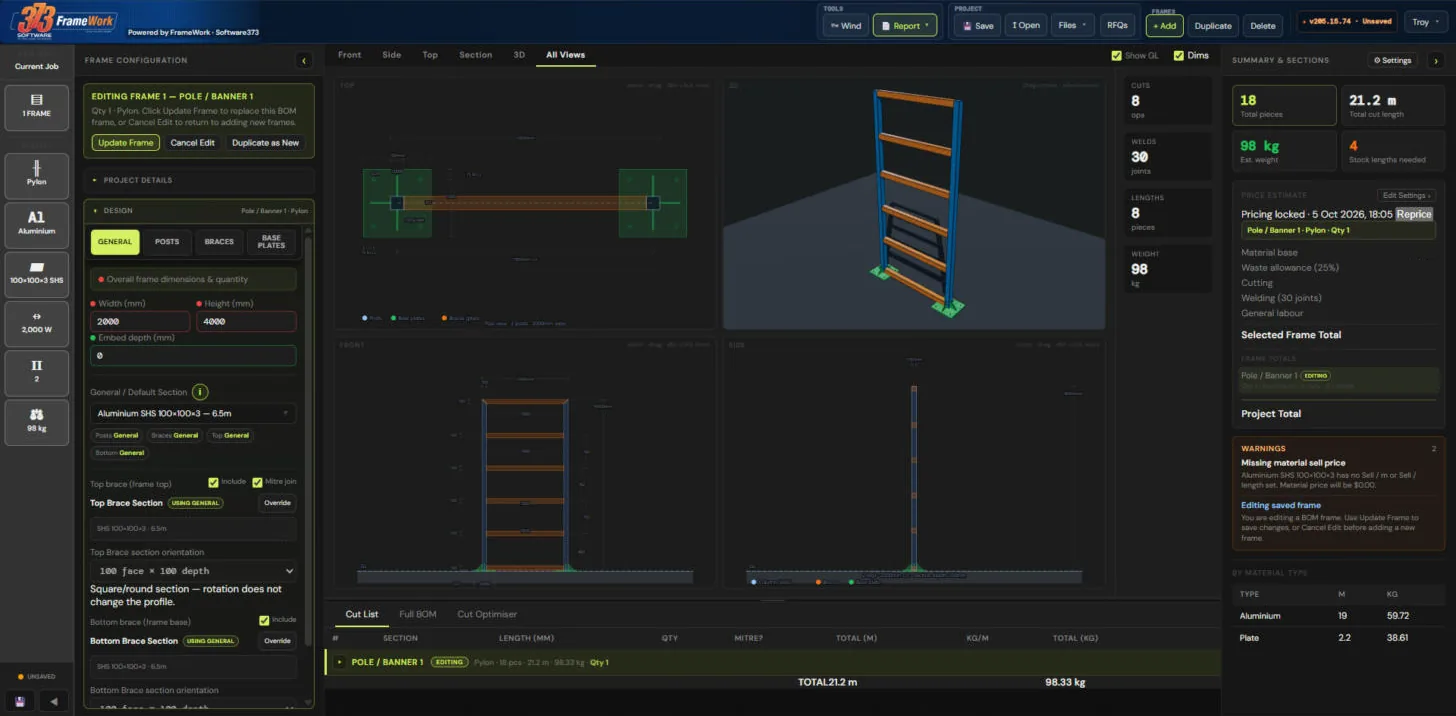Image resolution: width=1456 pixels, height=716 pixels.
Task: Click the Embed depth (mm) field
Action: coord(193,355)
